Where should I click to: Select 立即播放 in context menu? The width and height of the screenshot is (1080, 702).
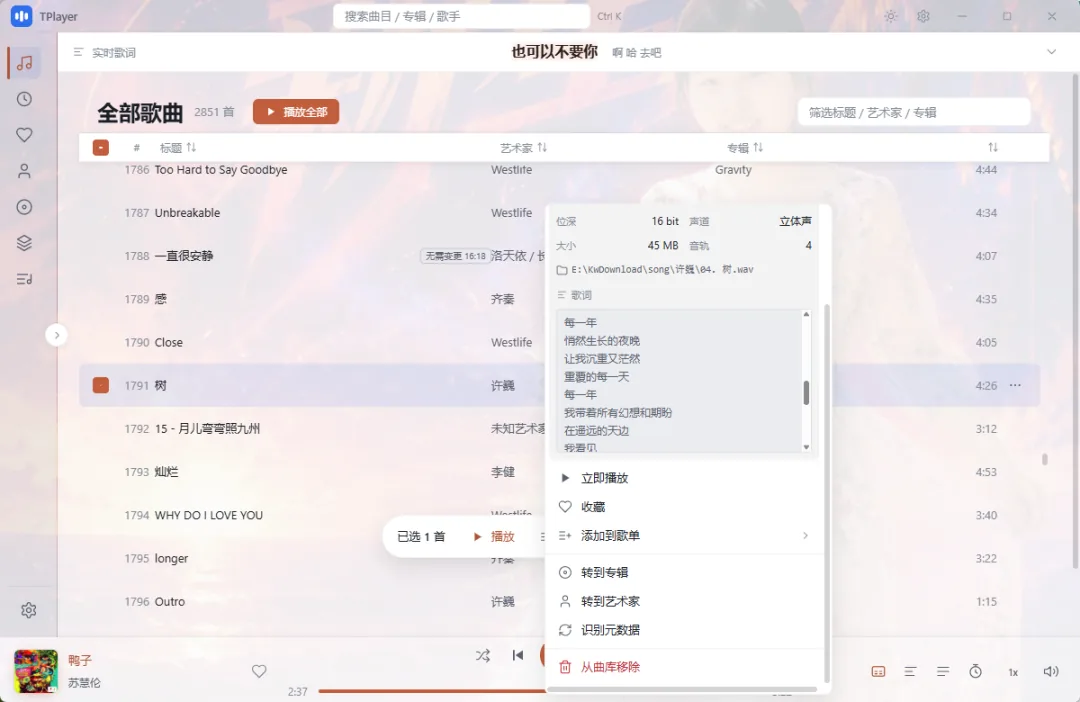click(685, 477)
